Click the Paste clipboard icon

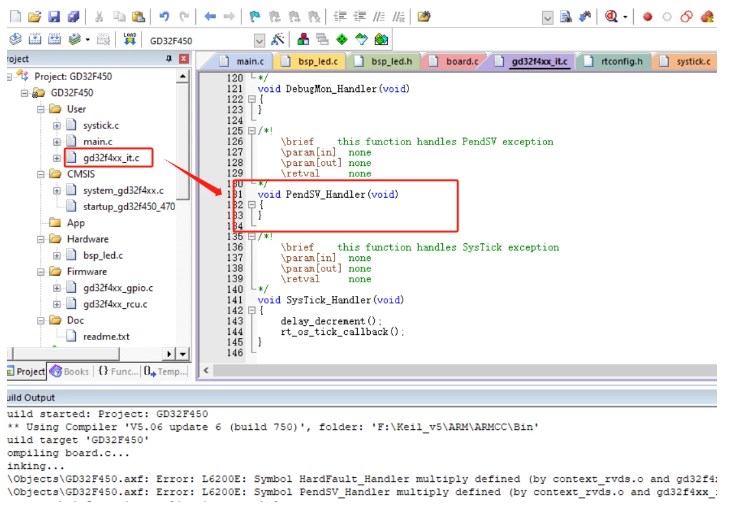coord(138,17)
